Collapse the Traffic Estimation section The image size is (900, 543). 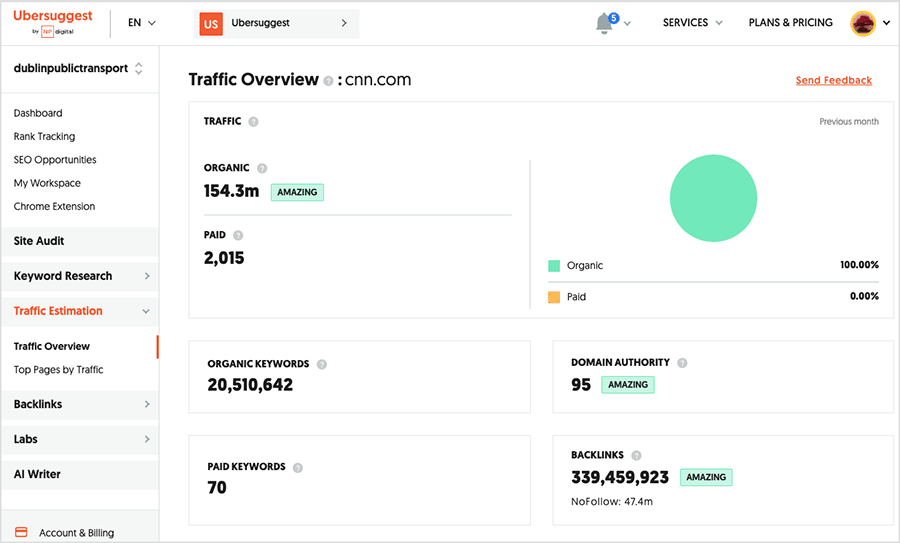coord(80,311)
